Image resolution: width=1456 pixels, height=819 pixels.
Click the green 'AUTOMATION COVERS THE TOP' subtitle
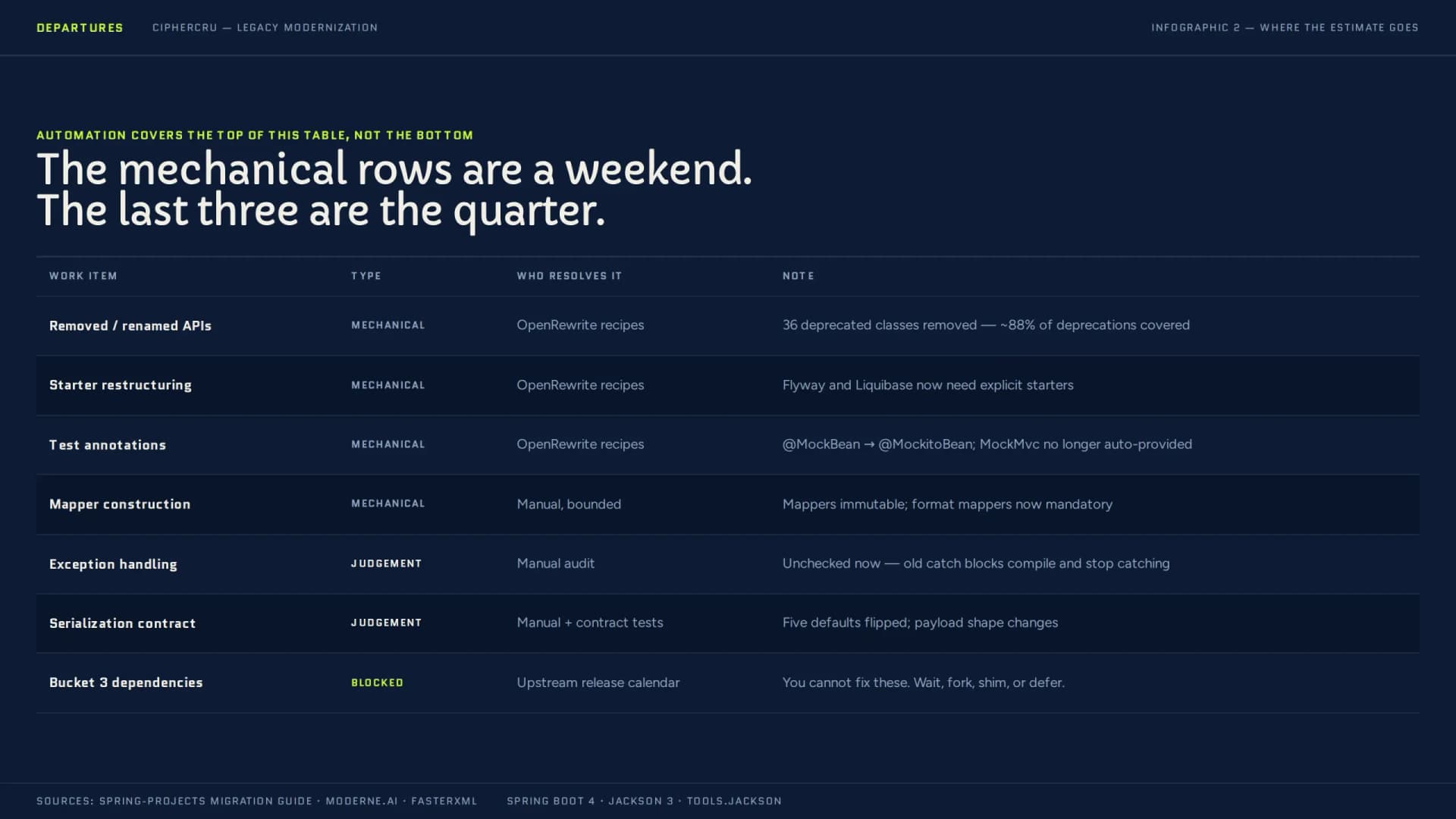tap(255, 136)
